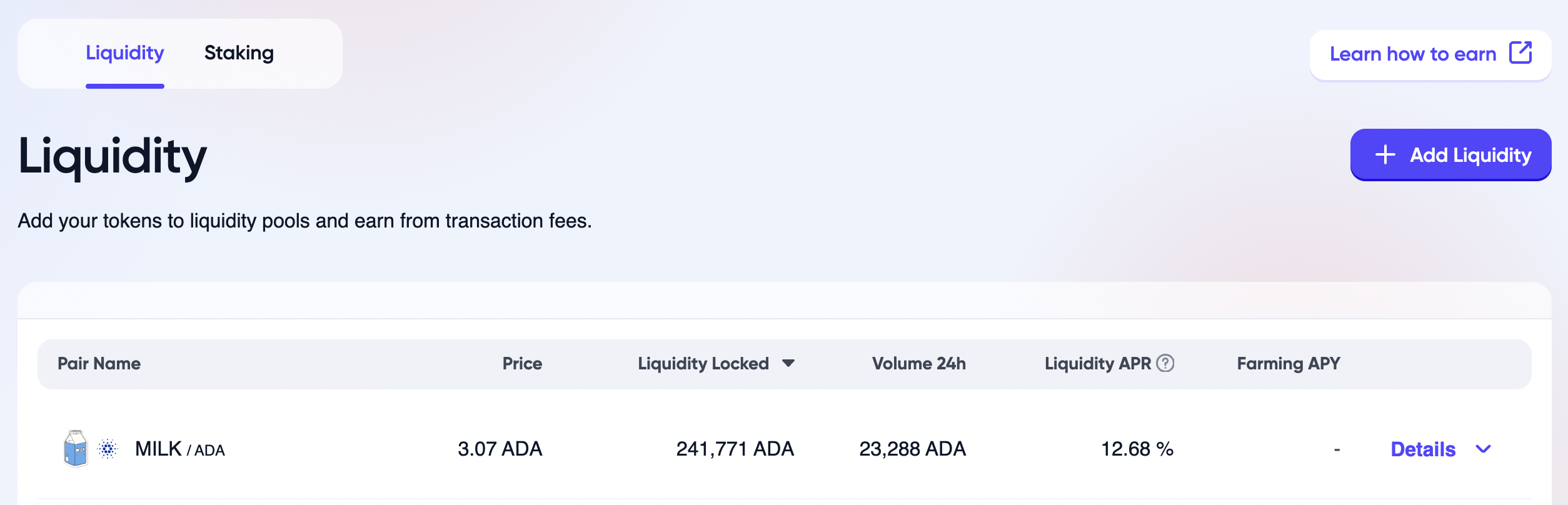
Task: Click the plus icon in Add Liquidity
Action: 1385,154
